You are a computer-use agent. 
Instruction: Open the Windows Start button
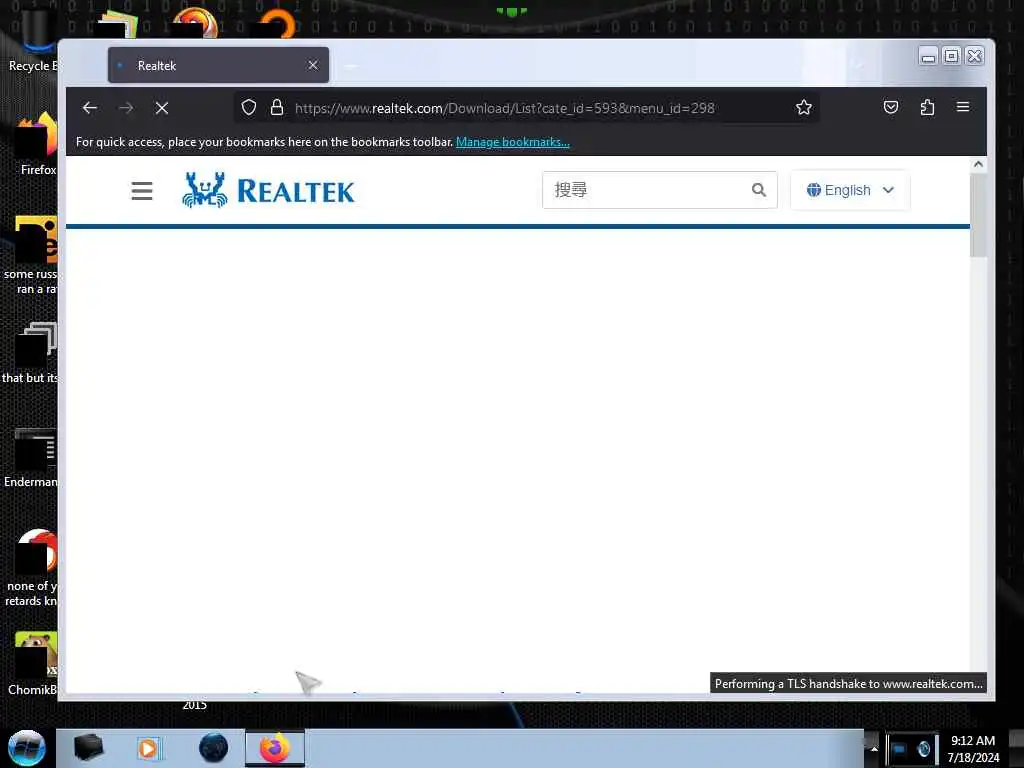tap(27, 748)
